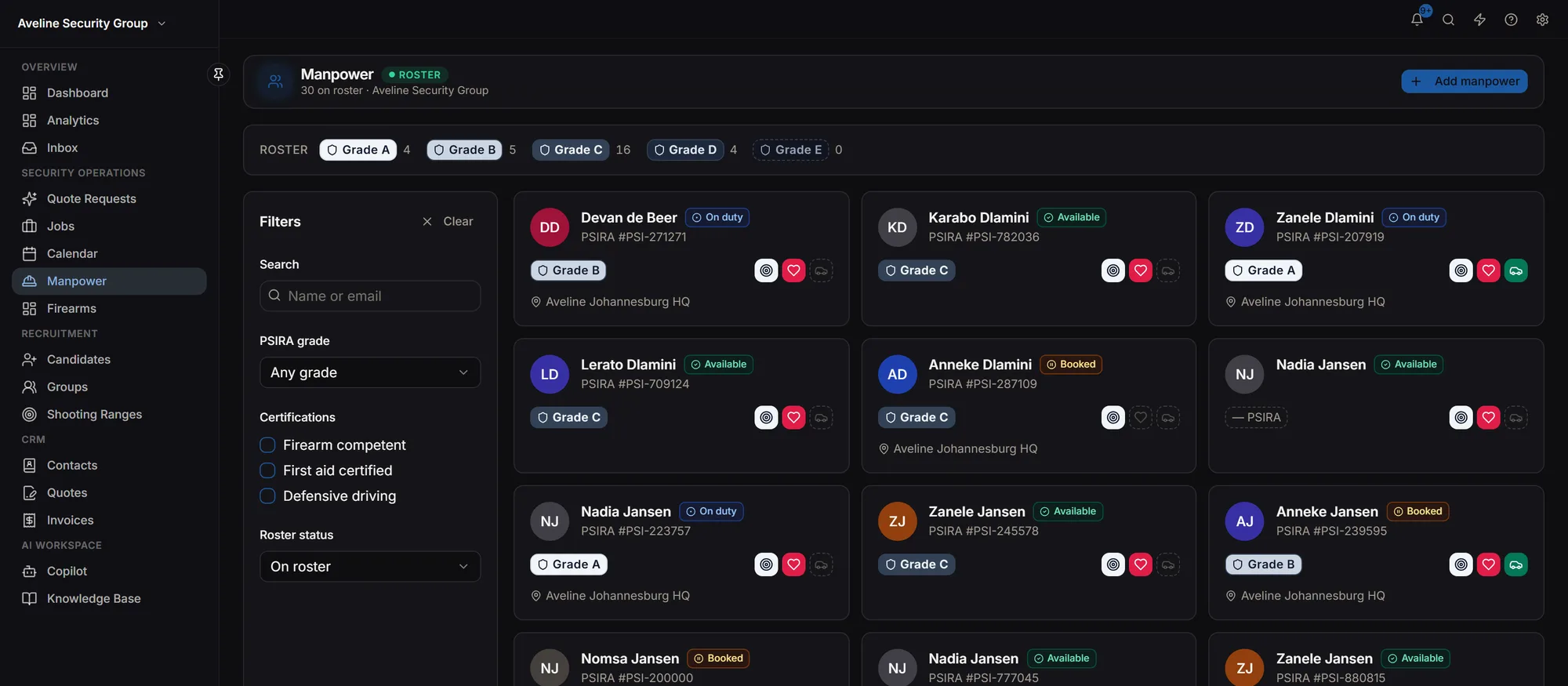Click firearm target icon on Nadia Jansen PSI-223757 card
The height and width of the screenshot is (686, 1568).
click(766, 564)
